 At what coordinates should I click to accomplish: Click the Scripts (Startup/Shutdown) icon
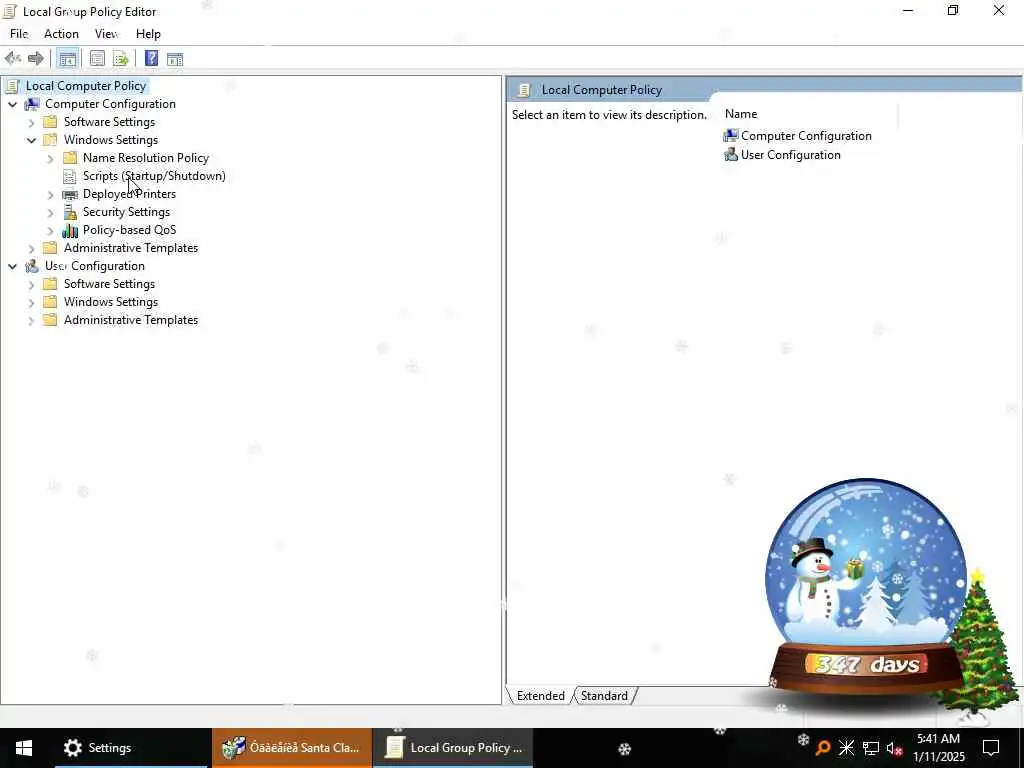tap(70, 176)
